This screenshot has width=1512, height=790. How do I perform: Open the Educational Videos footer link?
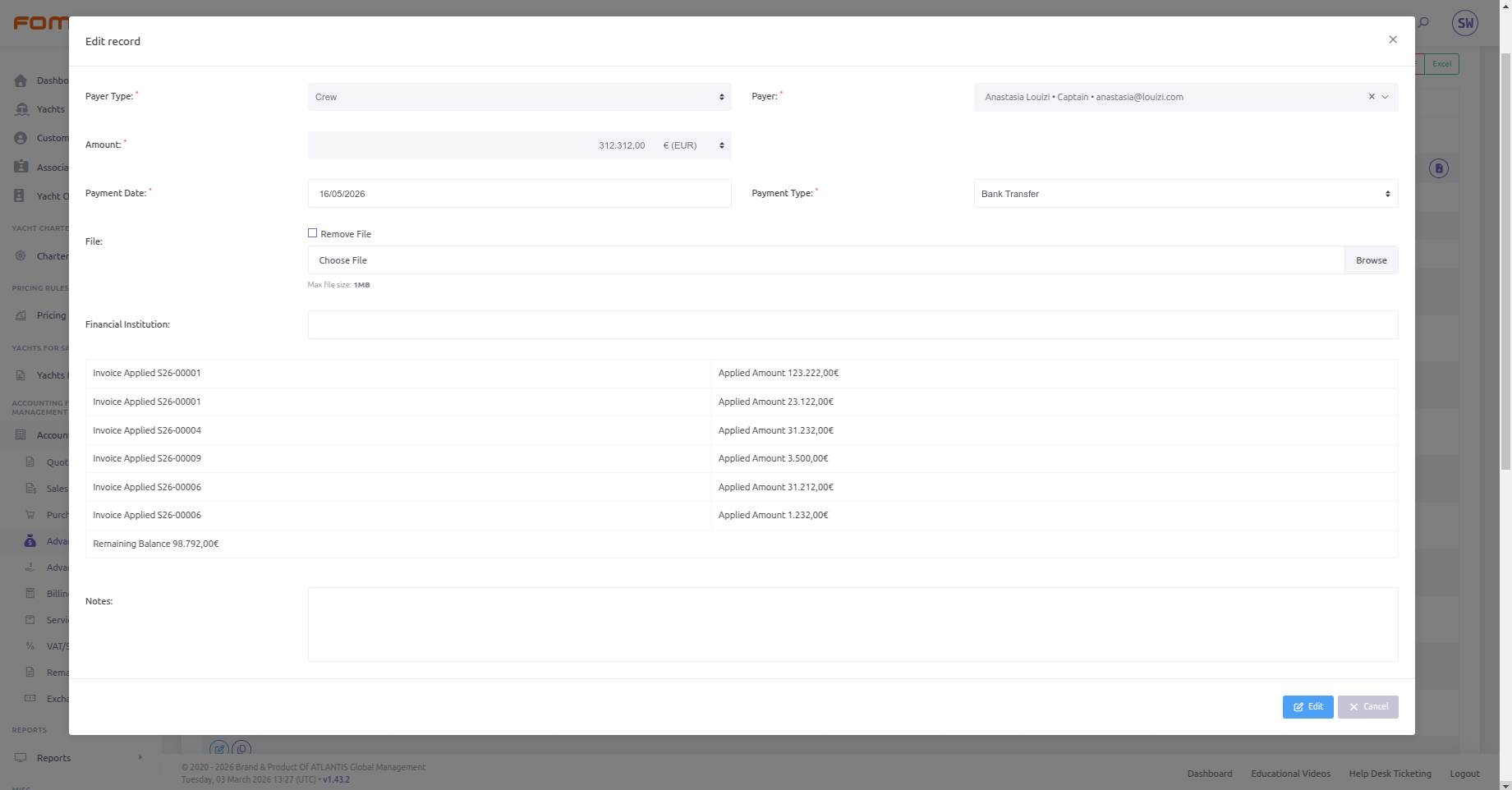coord(1290,774)
